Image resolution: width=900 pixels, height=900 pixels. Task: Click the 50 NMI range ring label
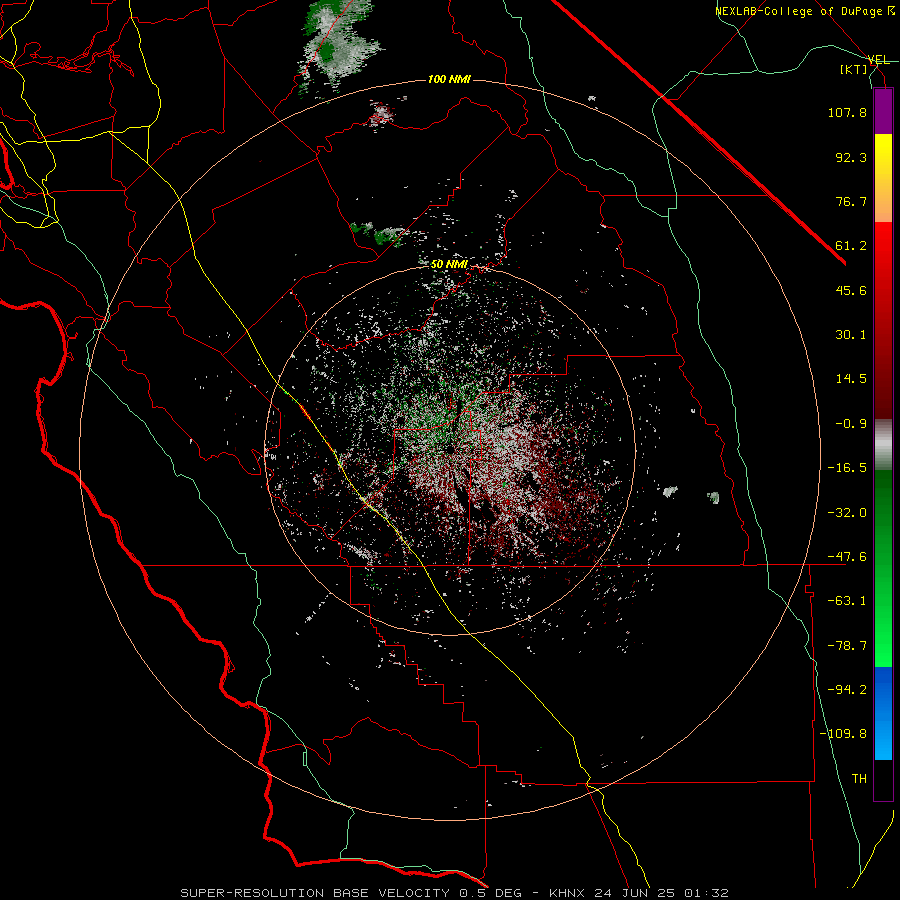(449, 265)
